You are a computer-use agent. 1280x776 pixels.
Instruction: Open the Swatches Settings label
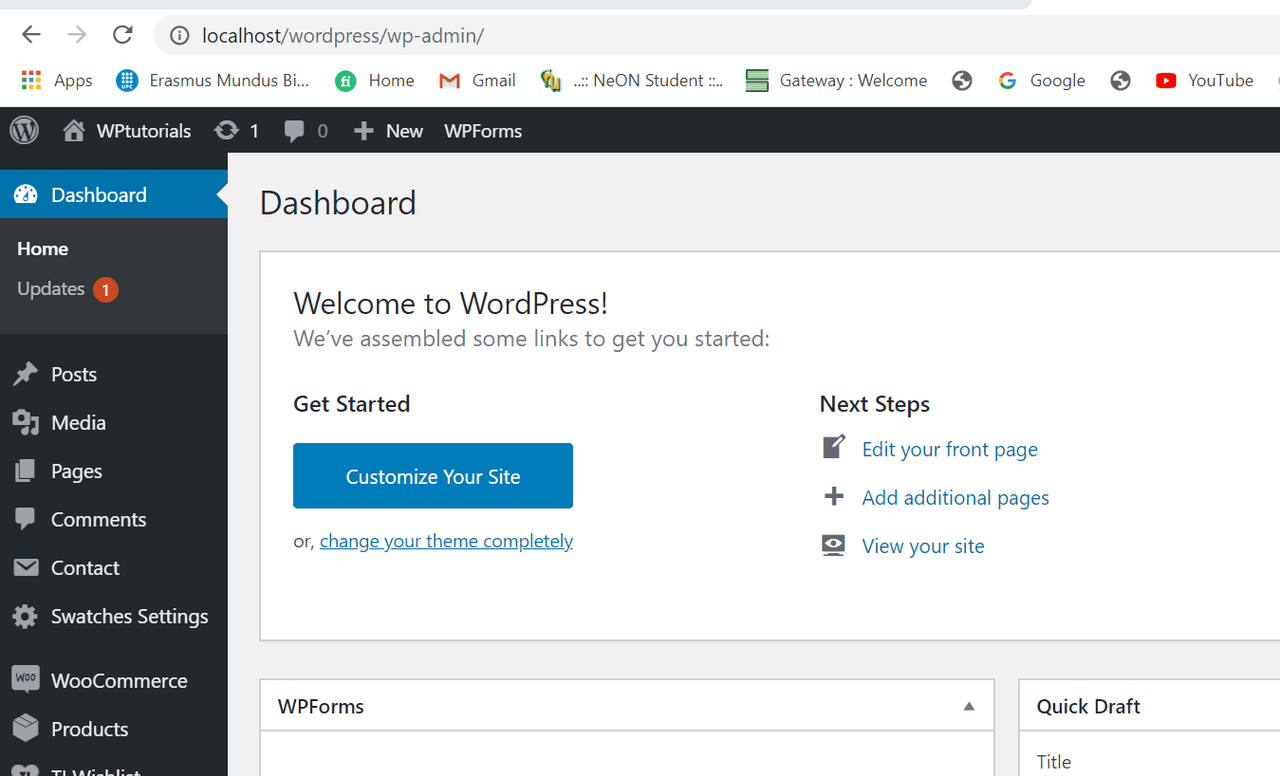click(x=130, y=616)
